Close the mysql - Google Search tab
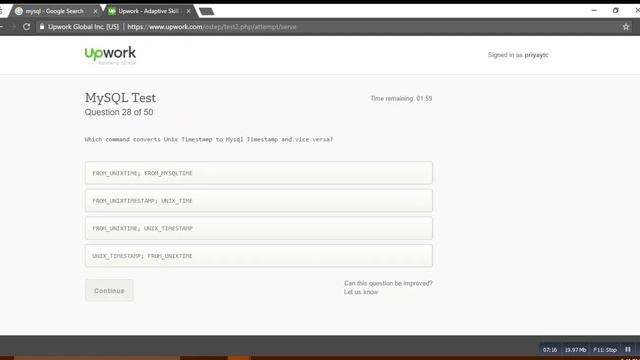 coord(95,11)
